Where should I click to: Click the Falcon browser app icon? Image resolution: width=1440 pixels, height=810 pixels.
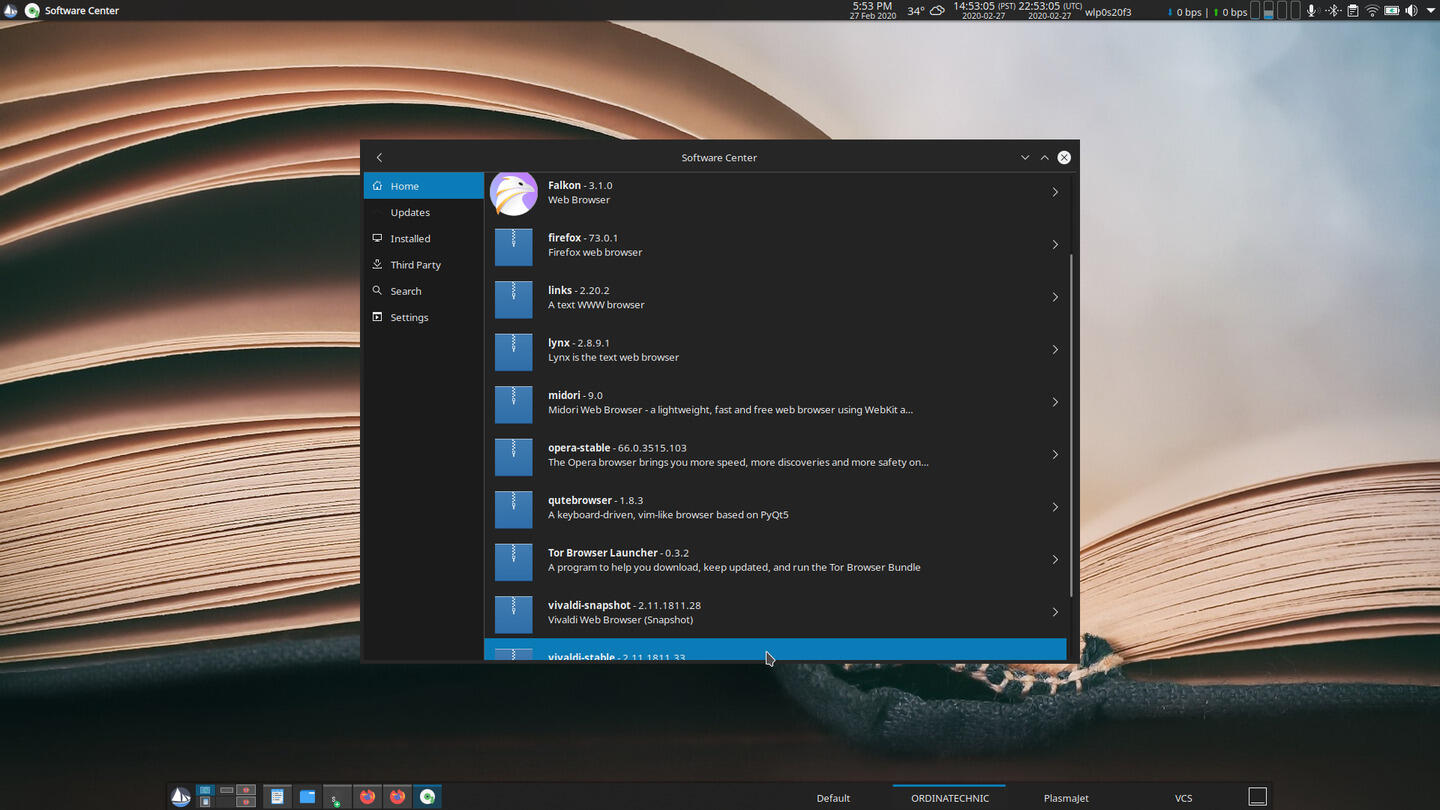[x=514, y=193]
